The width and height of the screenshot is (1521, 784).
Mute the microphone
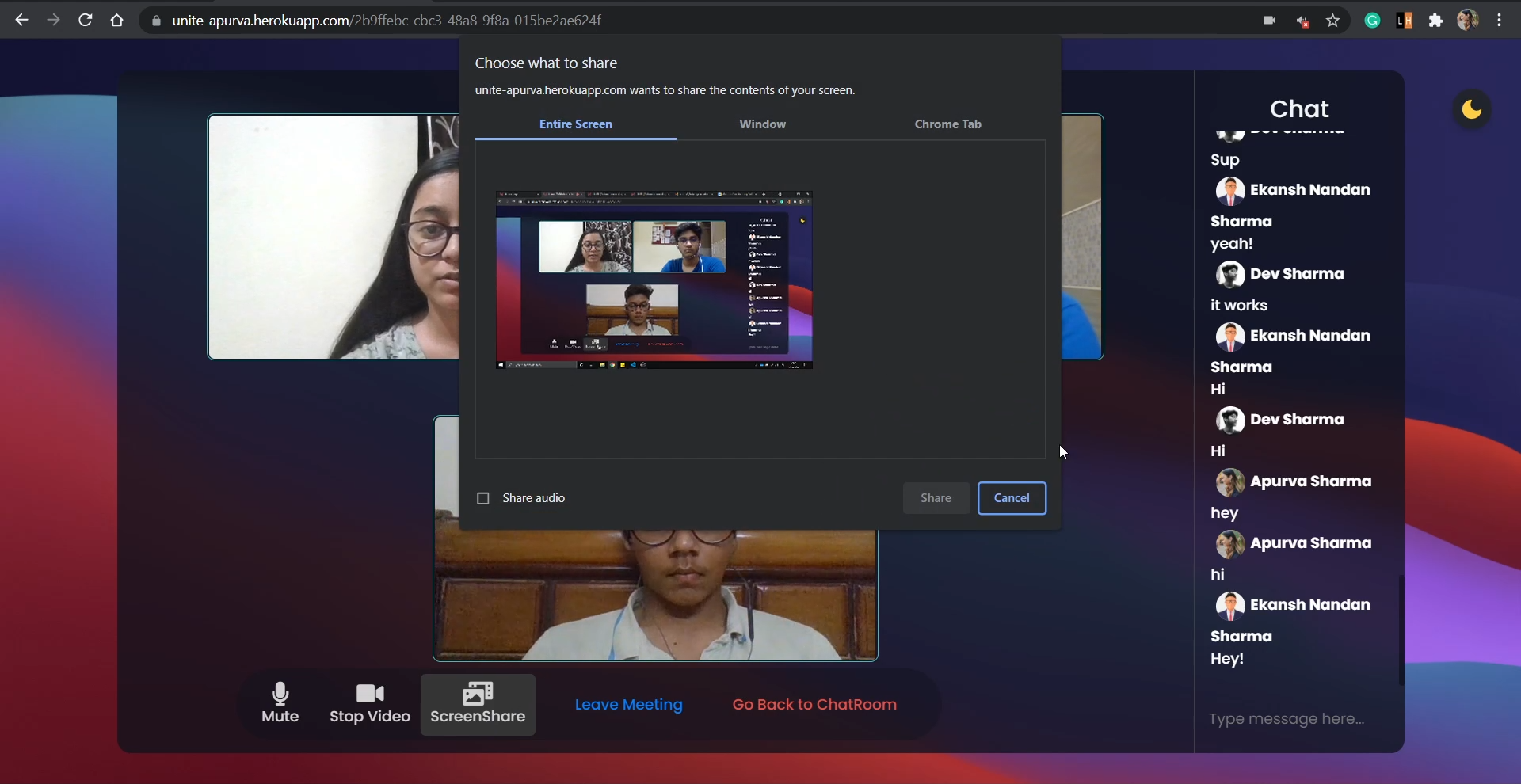pos(280,703)
